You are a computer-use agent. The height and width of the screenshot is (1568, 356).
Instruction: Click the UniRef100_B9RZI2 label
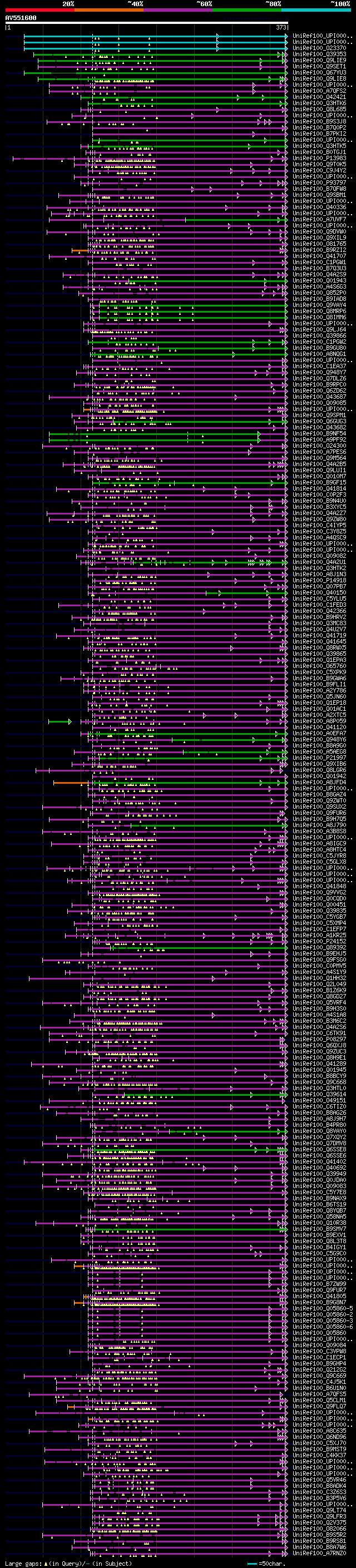point(319,250)
